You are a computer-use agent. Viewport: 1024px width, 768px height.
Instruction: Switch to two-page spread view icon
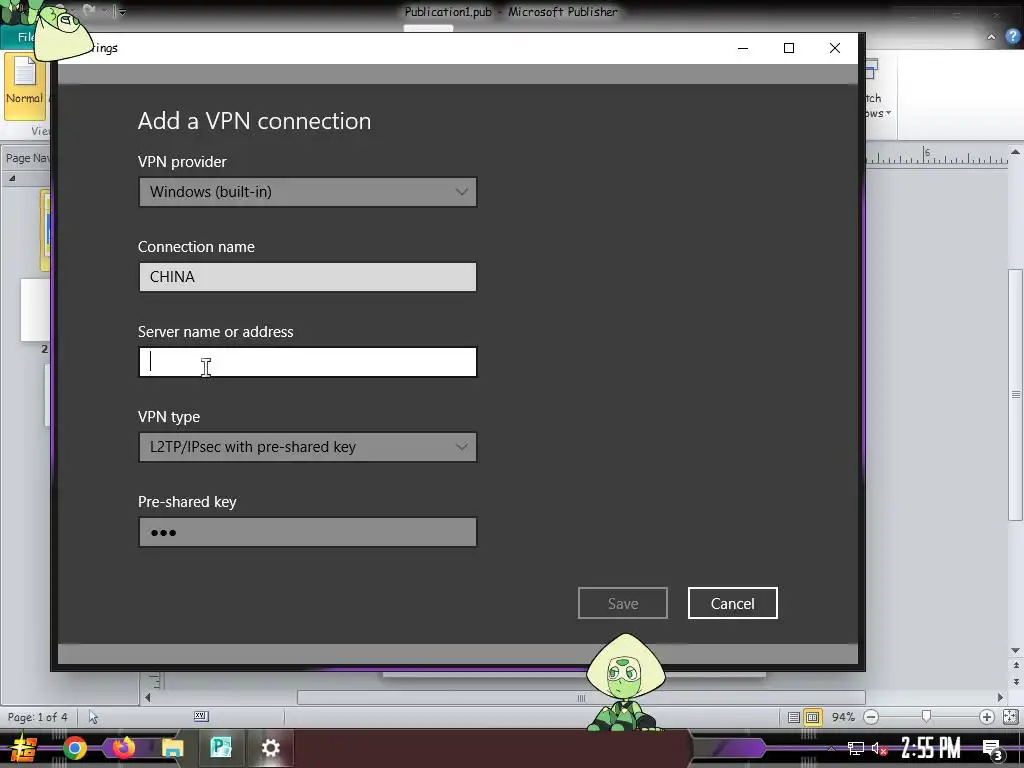[x=812, y=718]
